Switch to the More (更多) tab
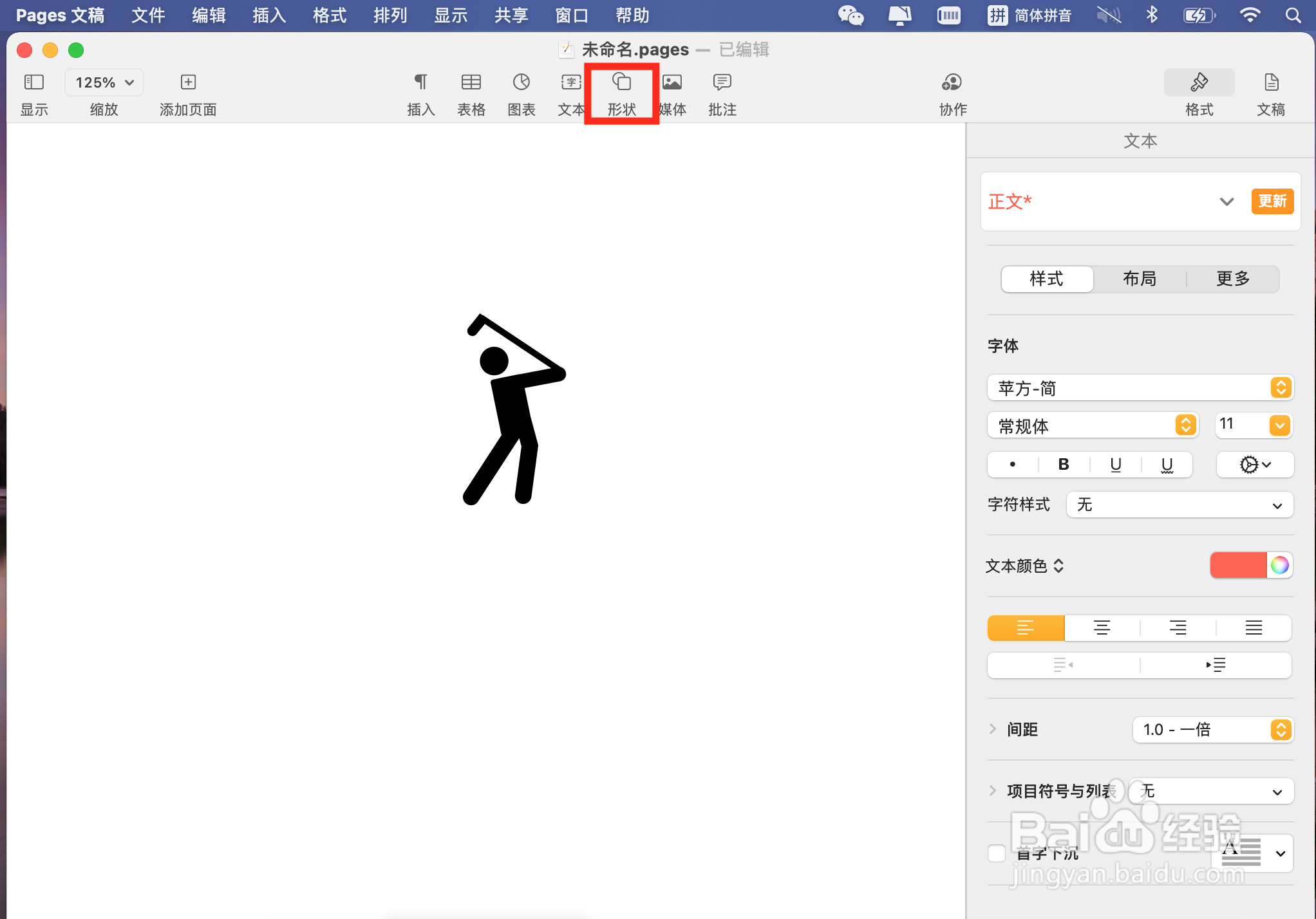Image resolution: width=1316 pixels, height=919 pixels. [1232, 279]
